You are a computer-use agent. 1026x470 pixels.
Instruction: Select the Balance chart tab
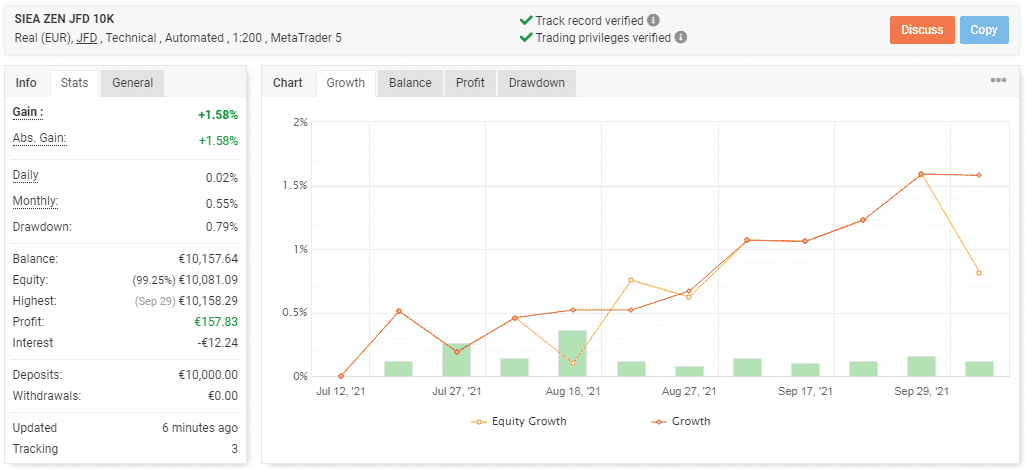coord(410,83)
